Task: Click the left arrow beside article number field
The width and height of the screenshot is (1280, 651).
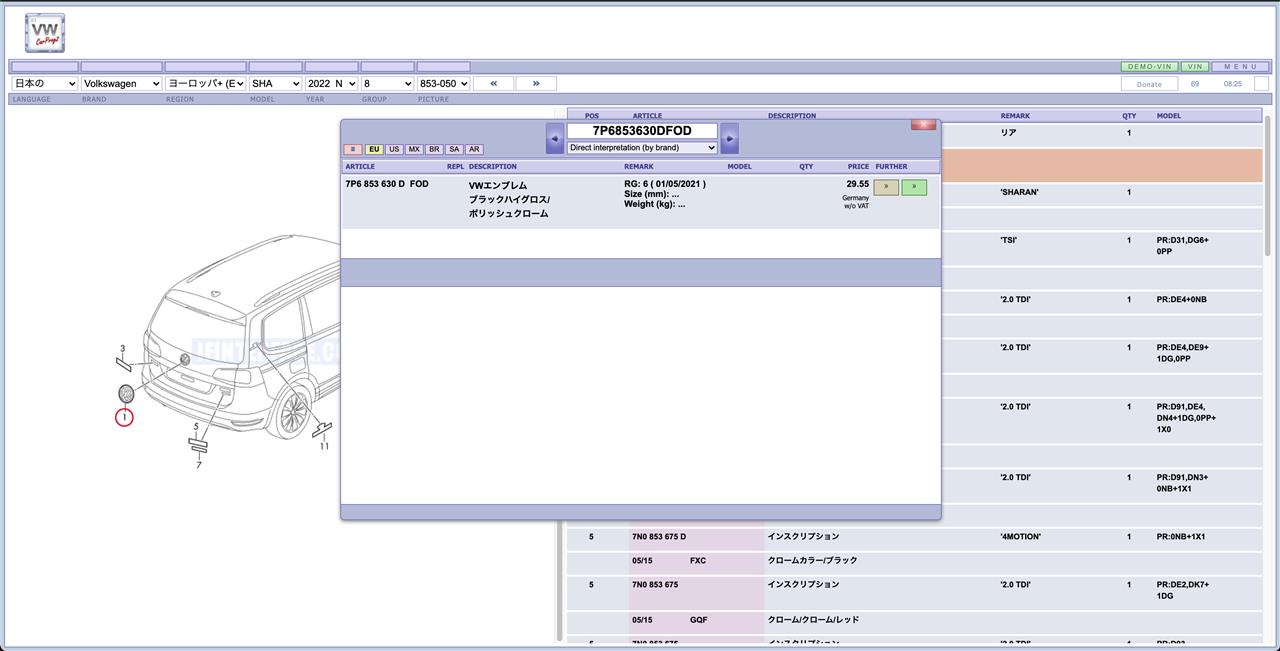Action: coord(555,138)
